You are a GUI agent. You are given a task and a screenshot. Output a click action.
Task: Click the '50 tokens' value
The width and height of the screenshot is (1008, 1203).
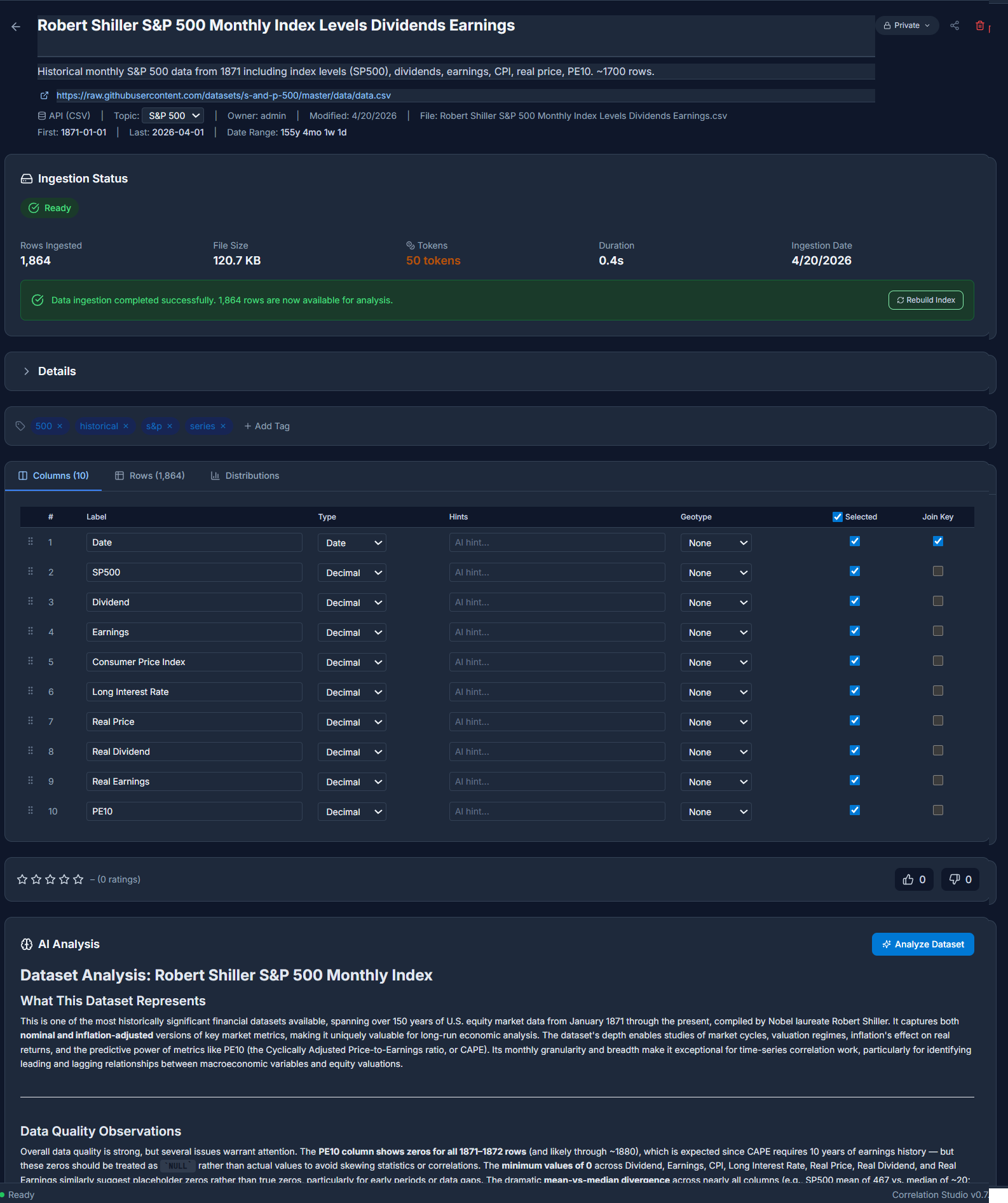click(x=433, y=261)
